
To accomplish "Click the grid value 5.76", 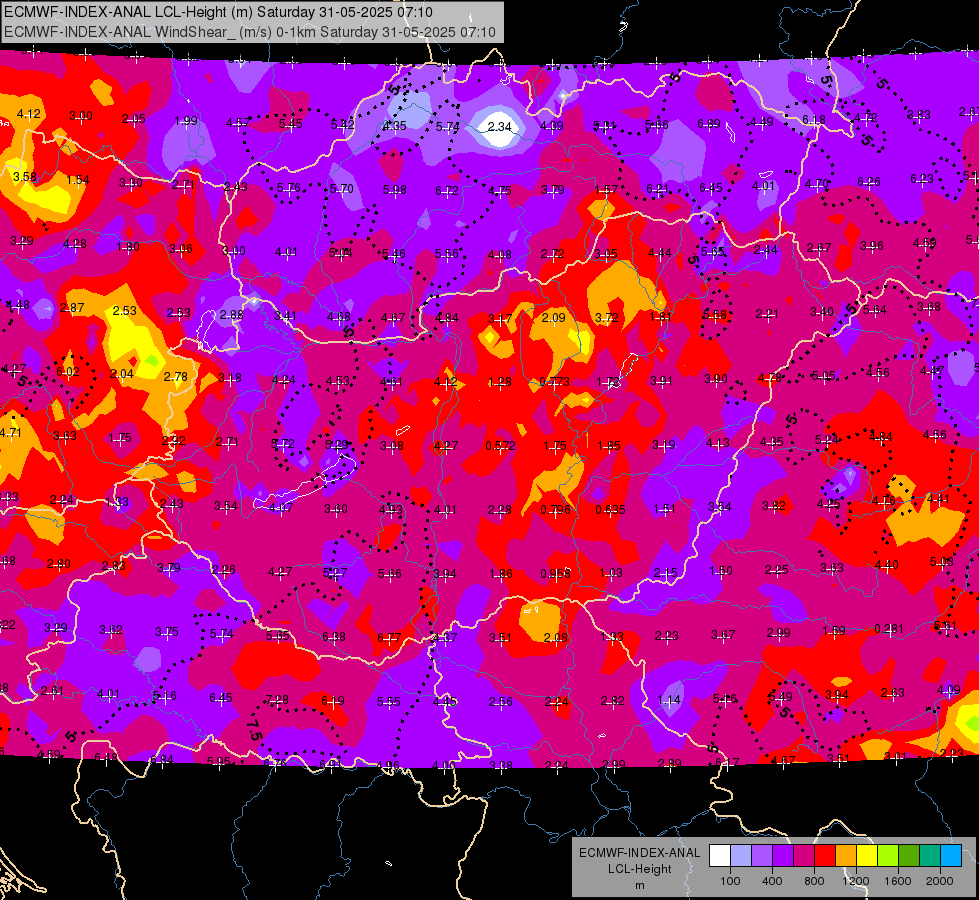I will 289,187.
